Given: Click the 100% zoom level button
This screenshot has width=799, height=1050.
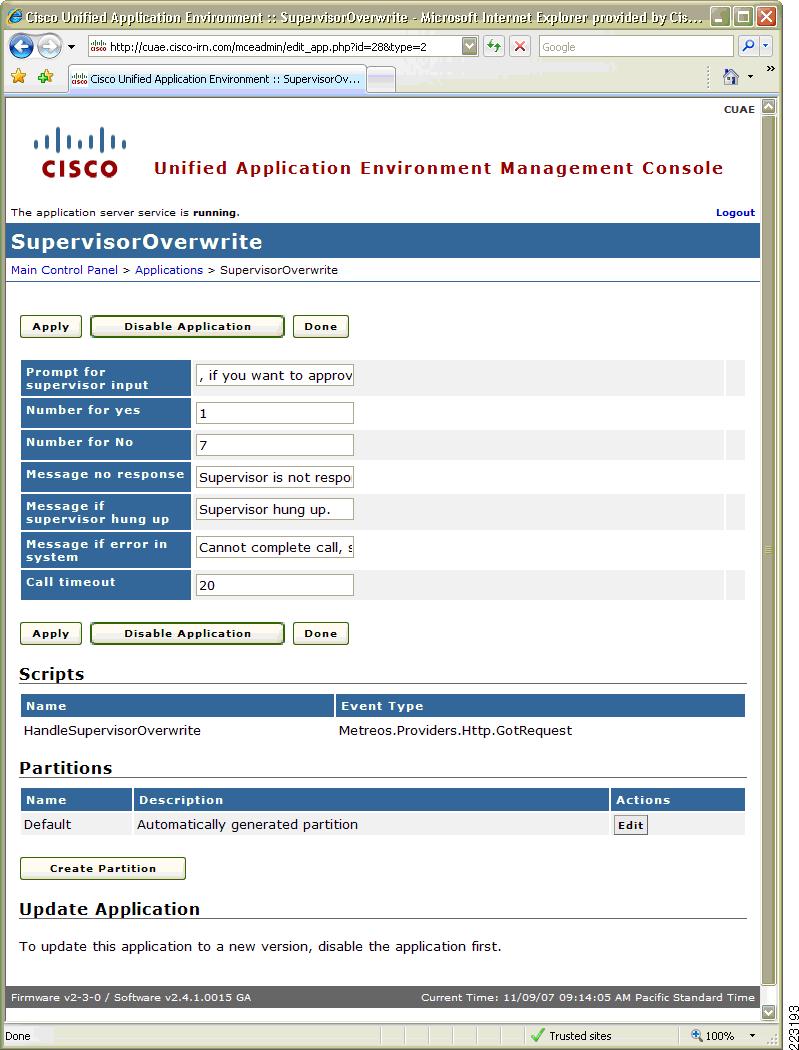Looking at the screenshot, I should pyautogui.click(x=712, y=1036).
